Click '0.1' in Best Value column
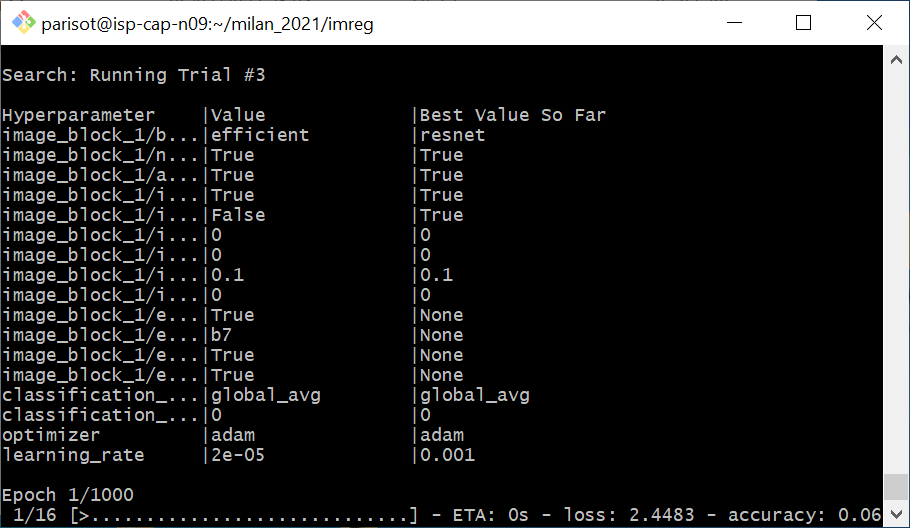910x528 pixels. click(x=436, y=275)
